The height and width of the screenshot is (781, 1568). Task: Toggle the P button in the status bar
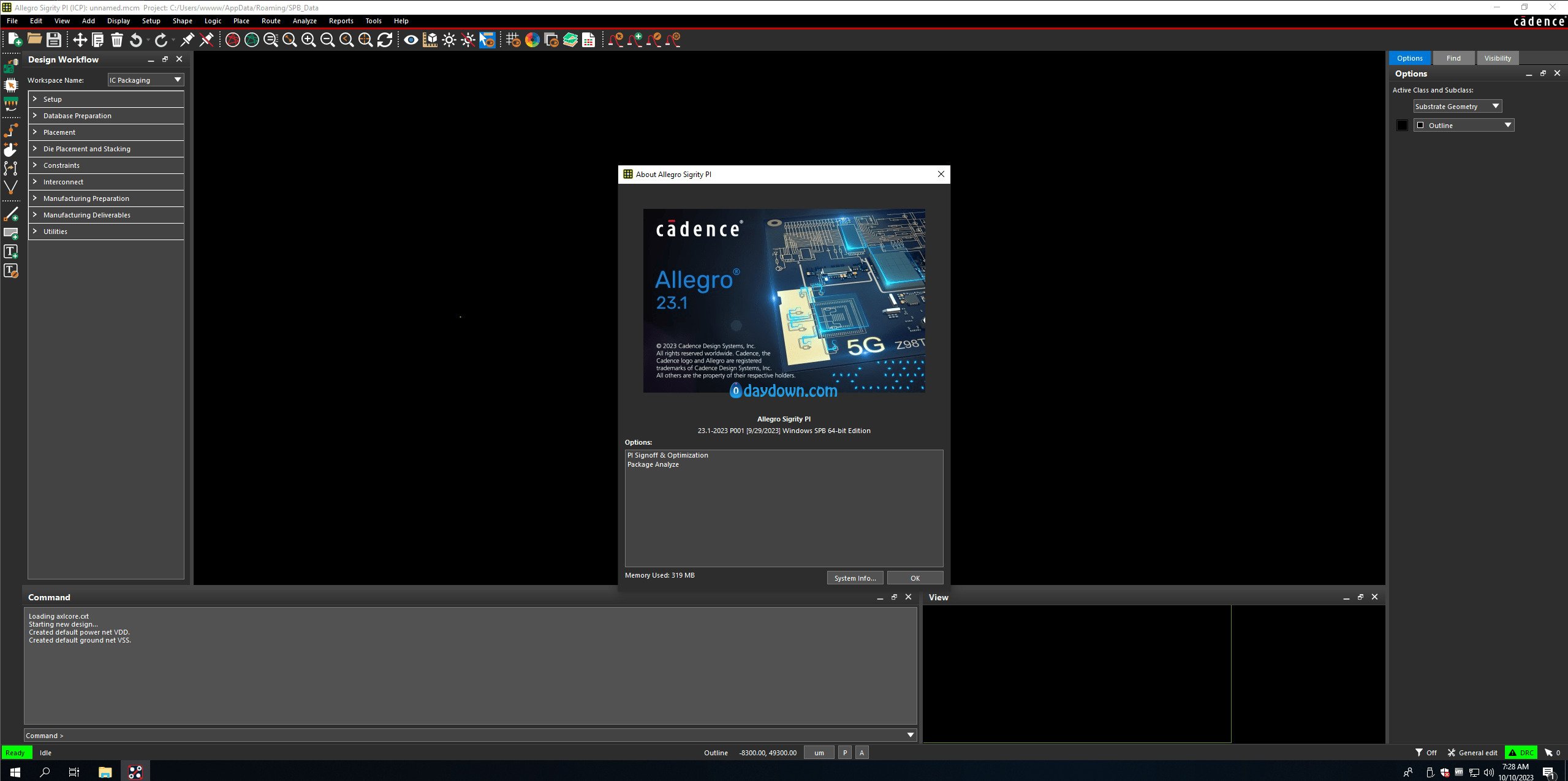845,753
